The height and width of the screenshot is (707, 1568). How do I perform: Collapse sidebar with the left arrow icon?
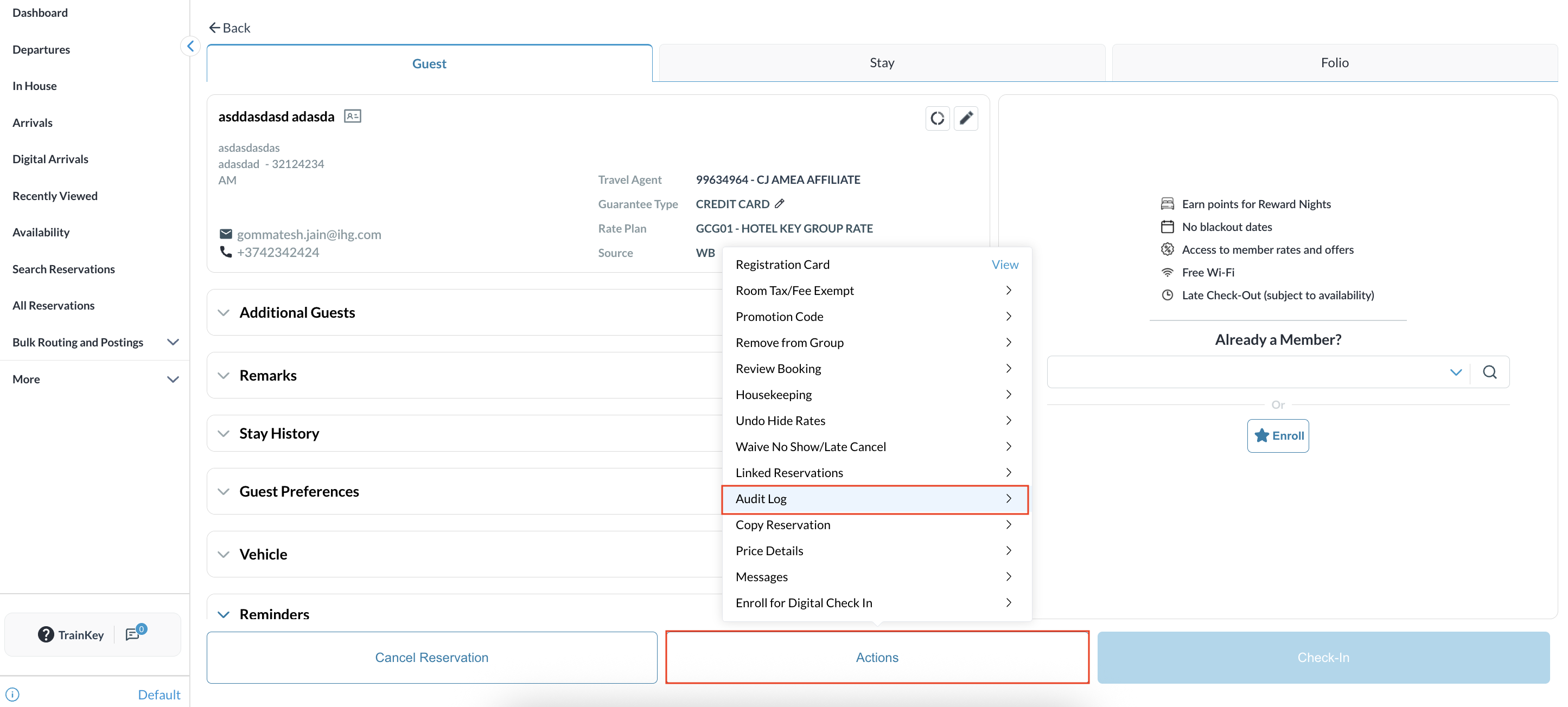[x=190, y=46]
